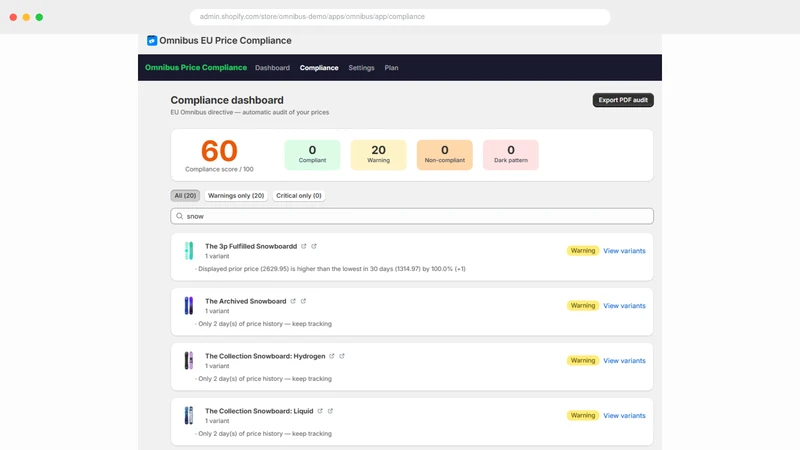Click The Archived Snowboard product thumbnail

189,306
